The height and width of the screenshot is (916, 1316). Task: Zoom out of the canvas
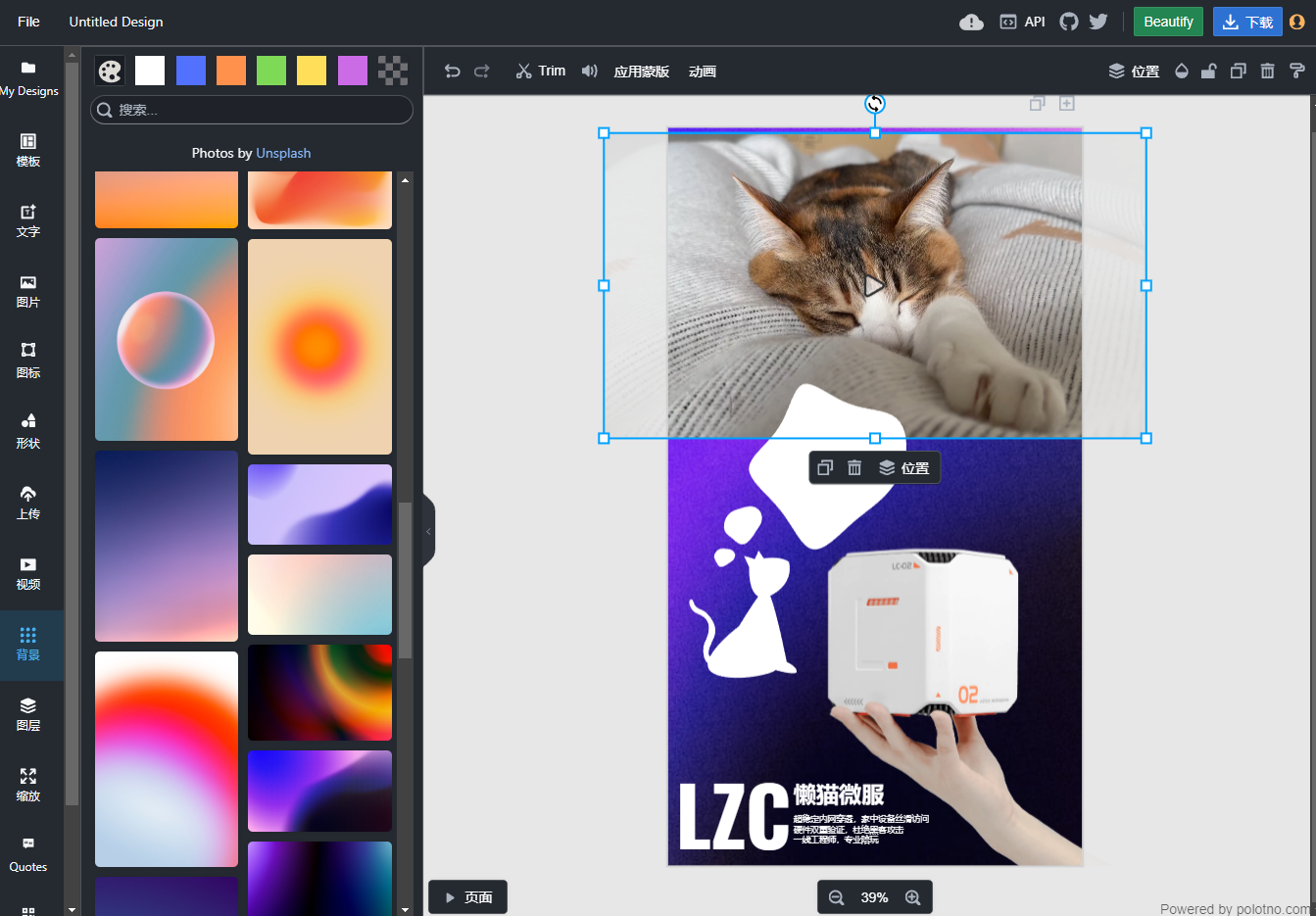(x=836, y=897)
